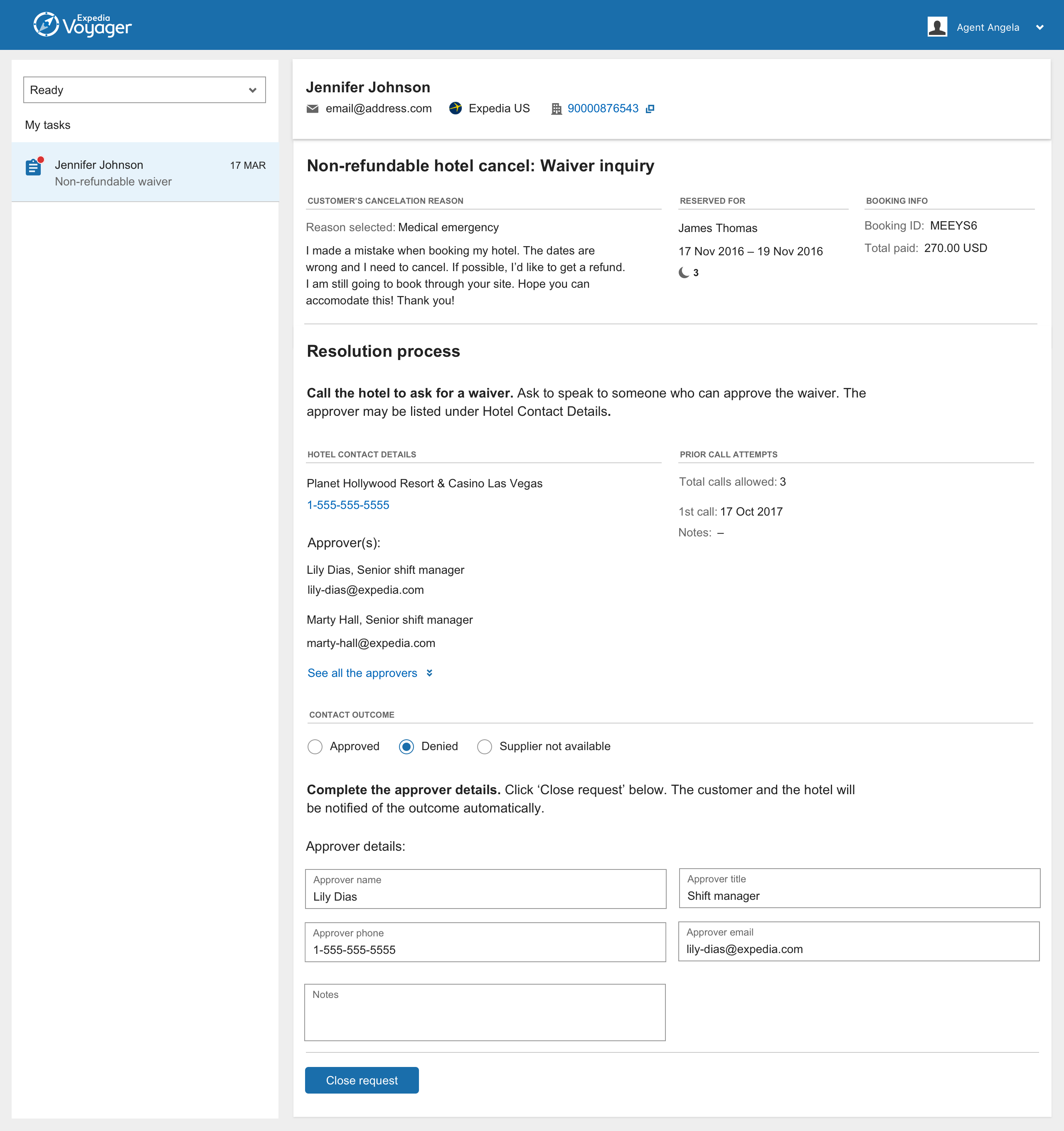Open Jennifer Johnson Non-refundable waiver task
Screen dimensions: 1064x1131
pyautogui.click(x=145, y=173)
